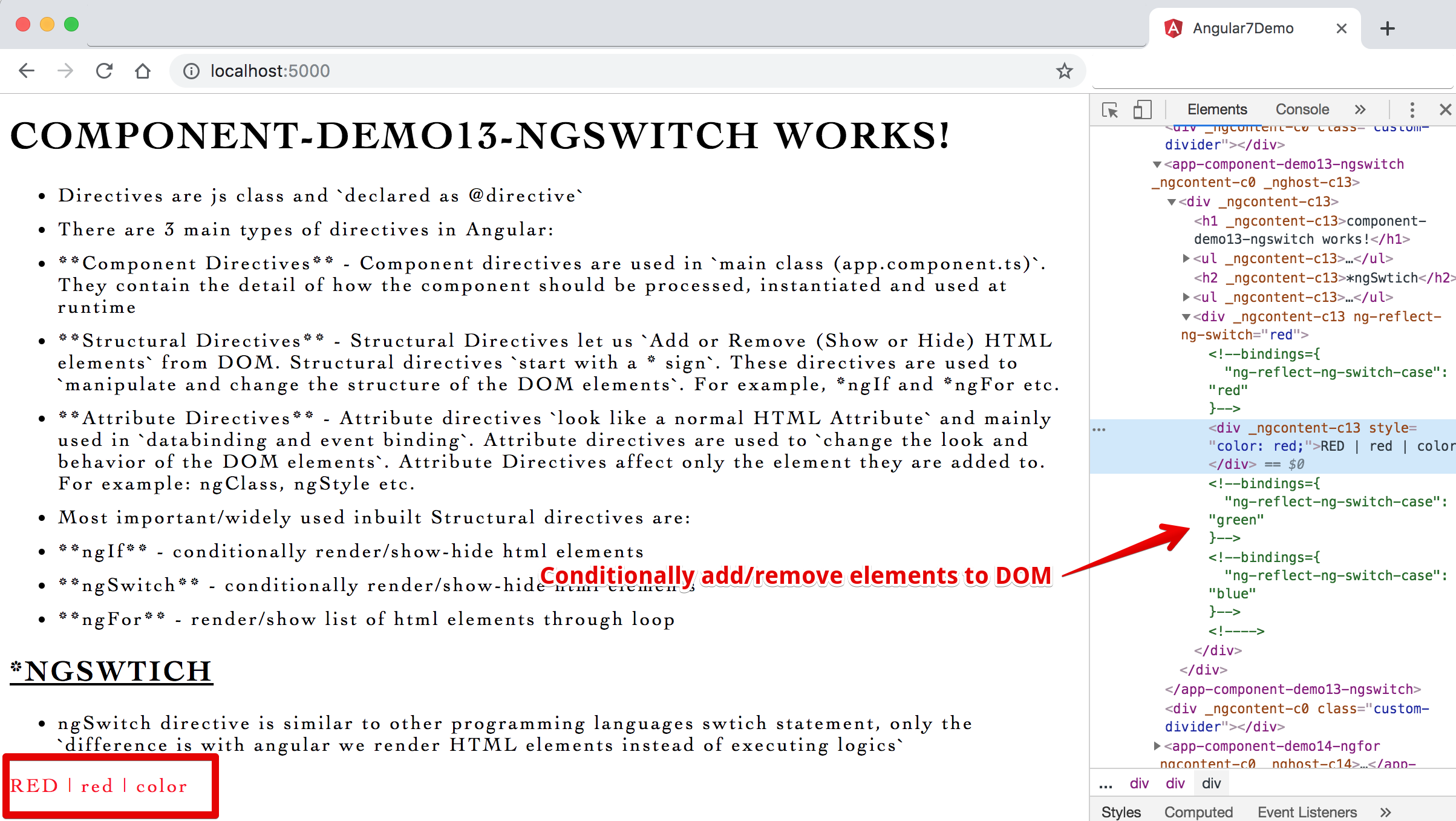
Task: Show more sidebar panes beside Event Listeners
Action: [1386, 812]
